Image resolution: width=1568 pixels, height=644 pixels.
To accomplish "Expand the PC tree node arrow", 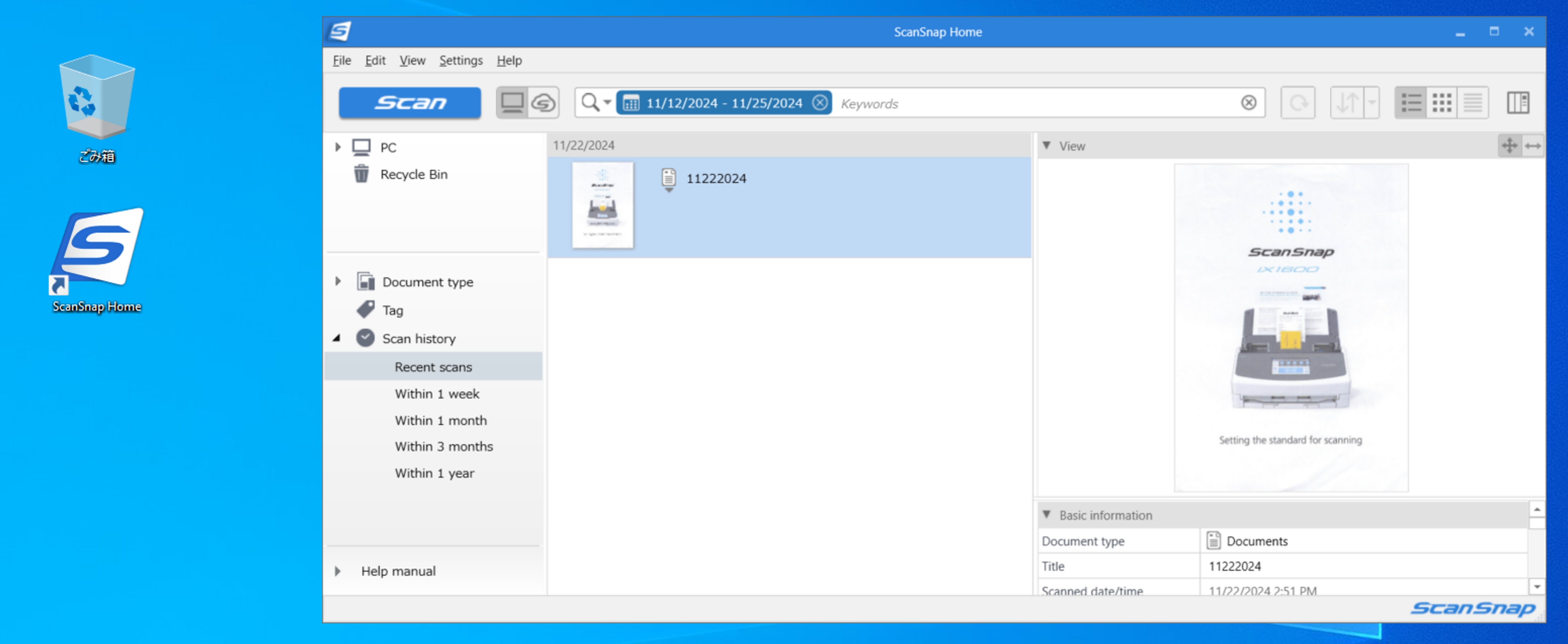I will point(338,147).
